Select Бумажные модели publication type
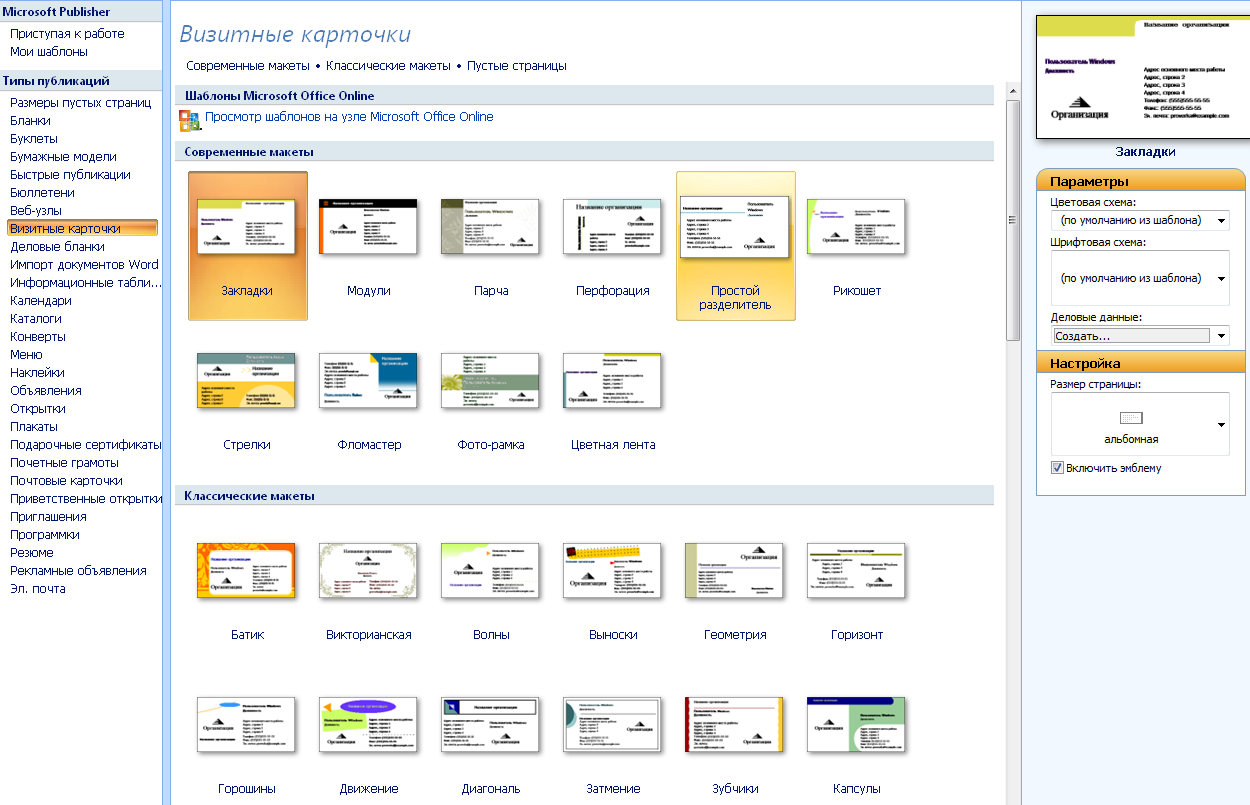 (x=63, y=157)
